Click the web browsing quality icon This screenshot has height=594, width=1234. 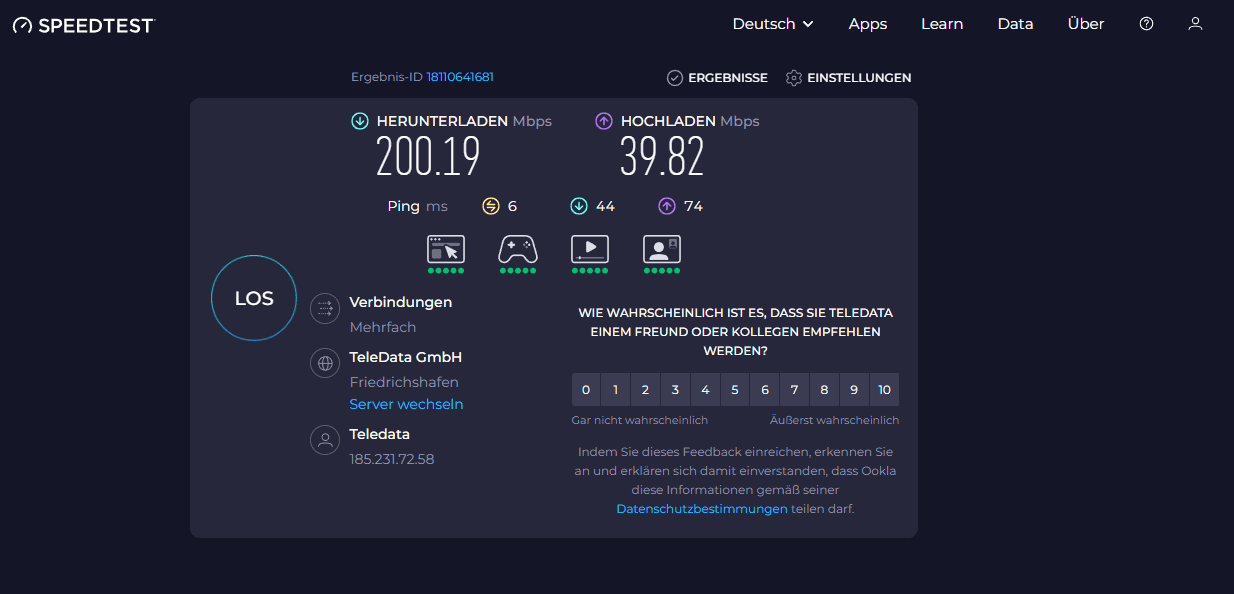click(x=446, y=249)
